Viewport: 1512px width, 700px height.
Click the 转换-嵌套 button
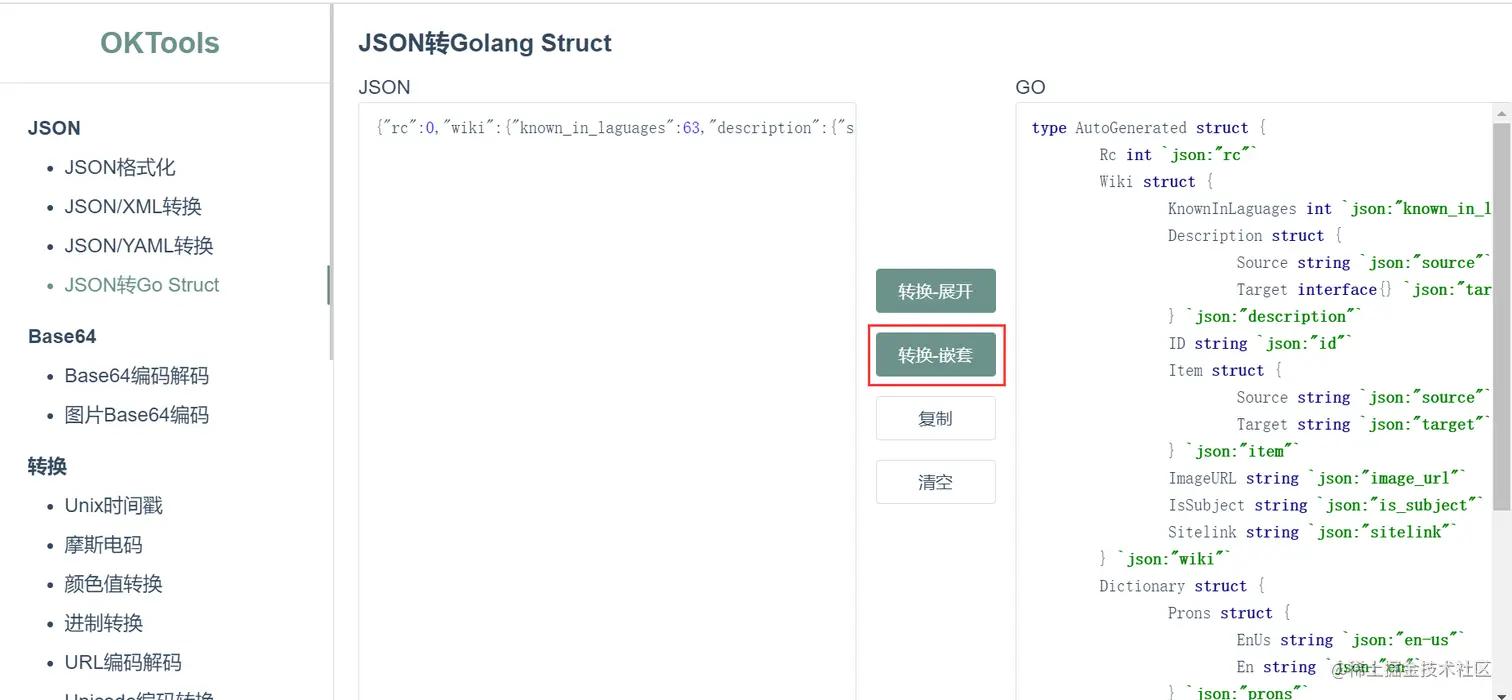tap(935, 355)
